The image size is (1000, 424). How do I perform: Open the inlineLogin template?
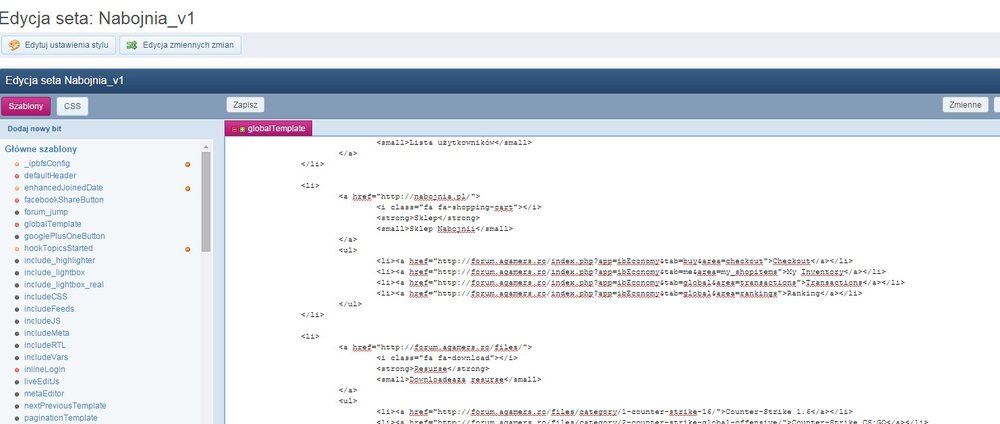pos(44,369)
